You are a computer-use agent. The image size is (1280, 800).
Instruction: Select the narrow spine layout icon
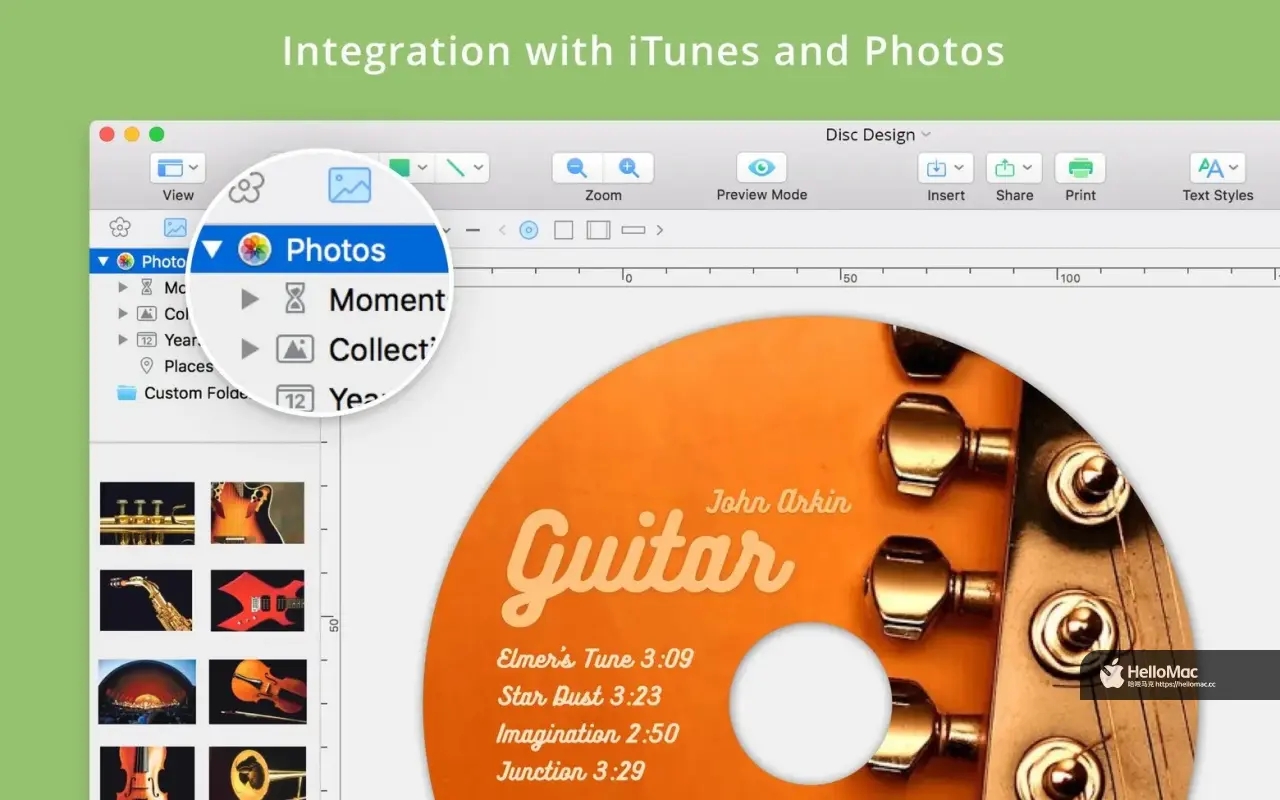coord(633,230)
